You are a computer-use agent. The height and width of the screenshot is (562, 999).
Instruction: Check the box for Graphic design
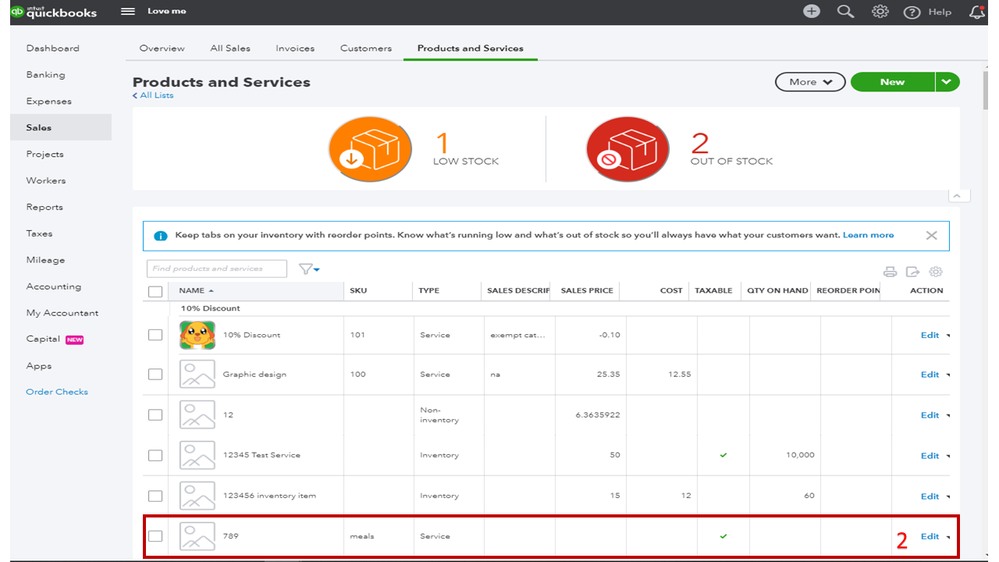point(155,374)
